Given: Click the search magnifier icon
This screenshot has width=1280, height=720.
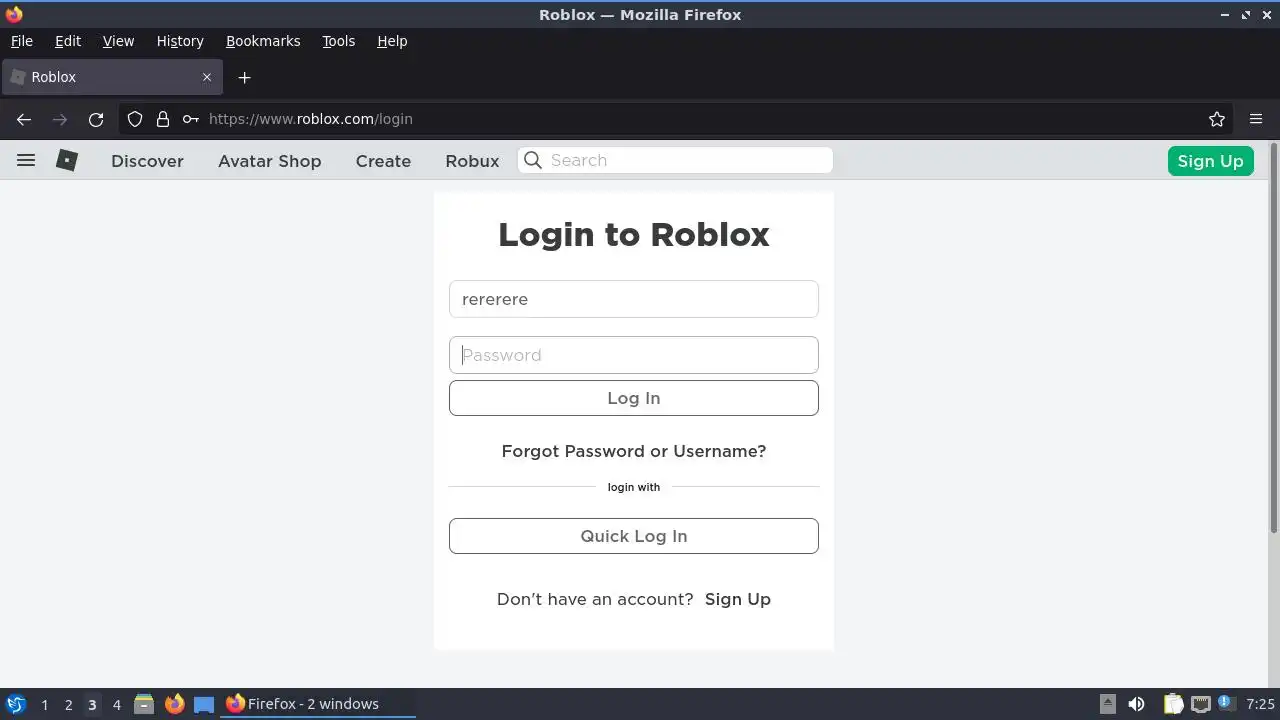Looking at the screenshot, I should (533, 160).
